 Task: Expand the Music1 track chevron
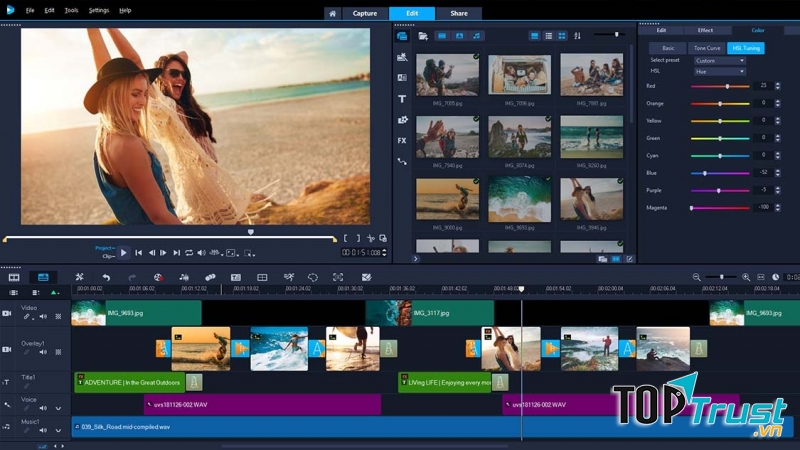58,430
